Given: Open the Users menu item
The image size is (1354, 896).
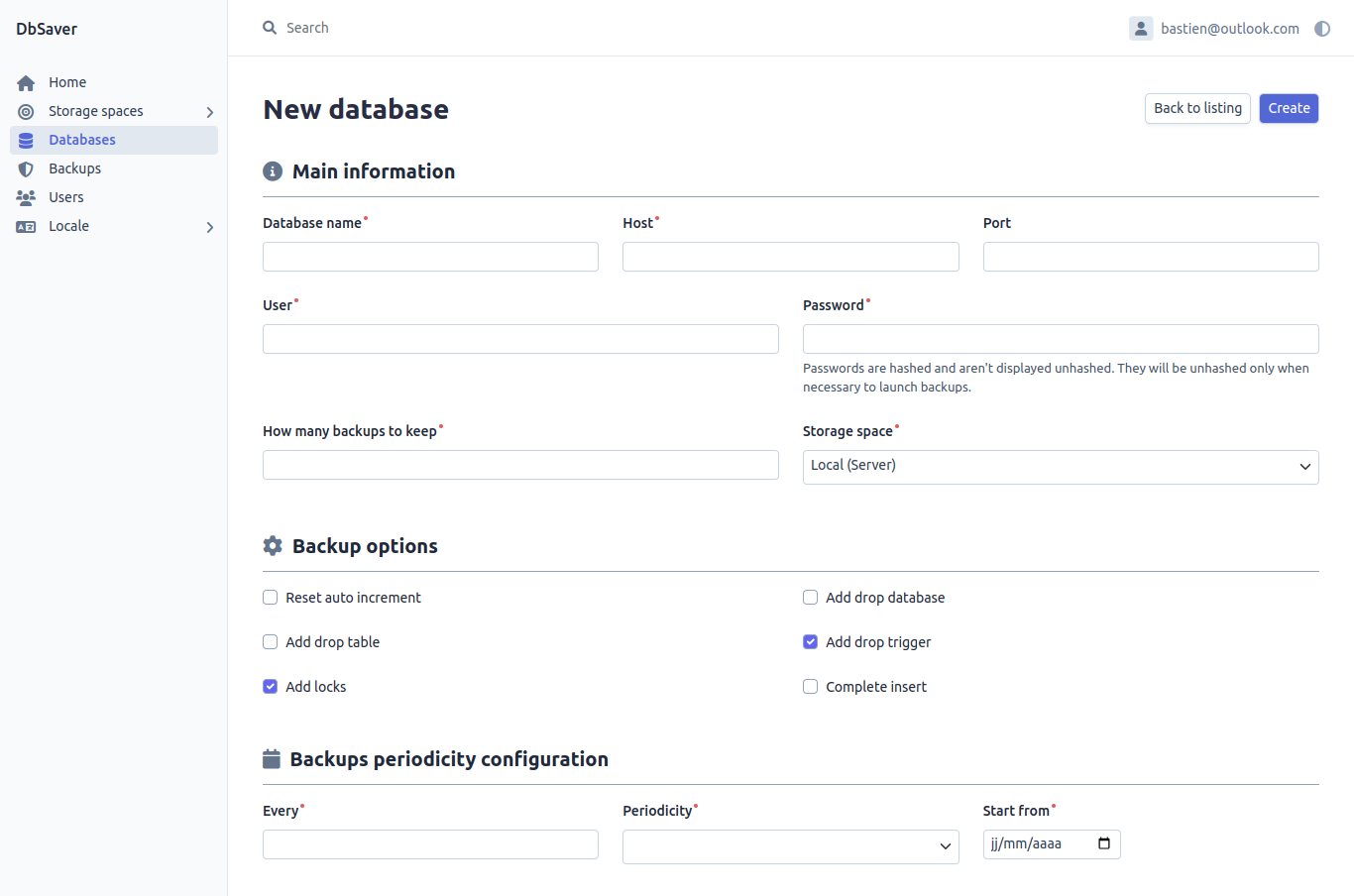Looking at the screenshot, I should 66,197.
